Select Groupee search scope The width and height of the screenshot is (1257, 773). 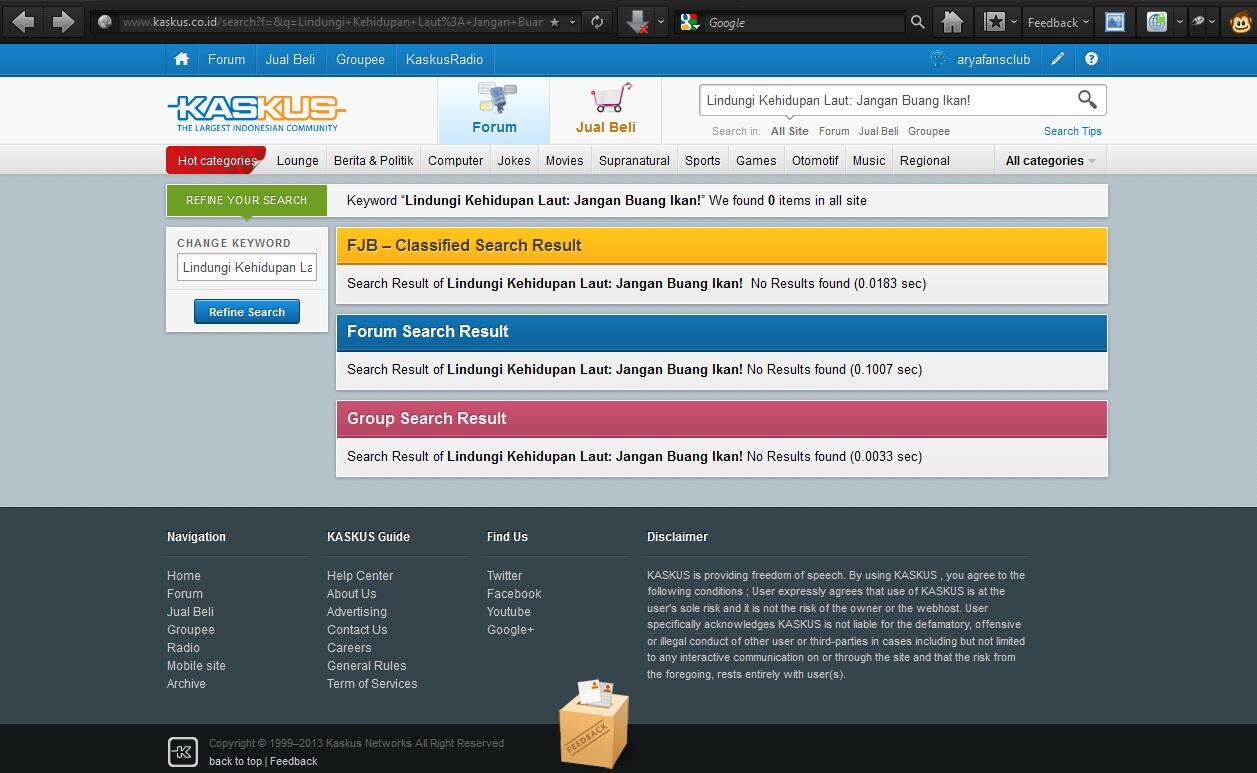click(929, 131)
